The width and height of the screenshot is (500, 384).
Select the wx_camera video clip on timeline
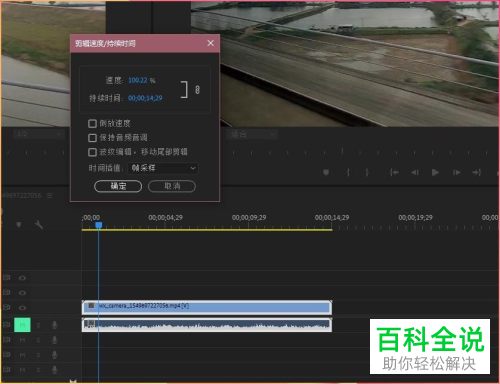click(x=207, y=307)
